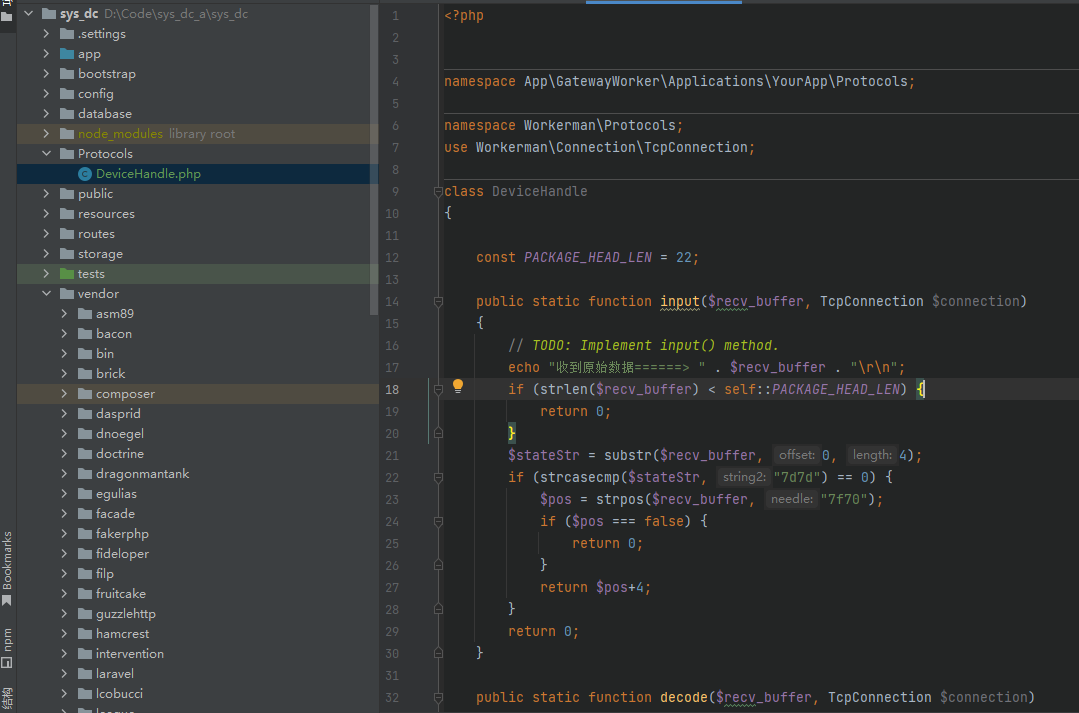The height and width of the screenshot is (713, 1079).
Task: Select the fruitcake folder name
Action: click(121, 593)
